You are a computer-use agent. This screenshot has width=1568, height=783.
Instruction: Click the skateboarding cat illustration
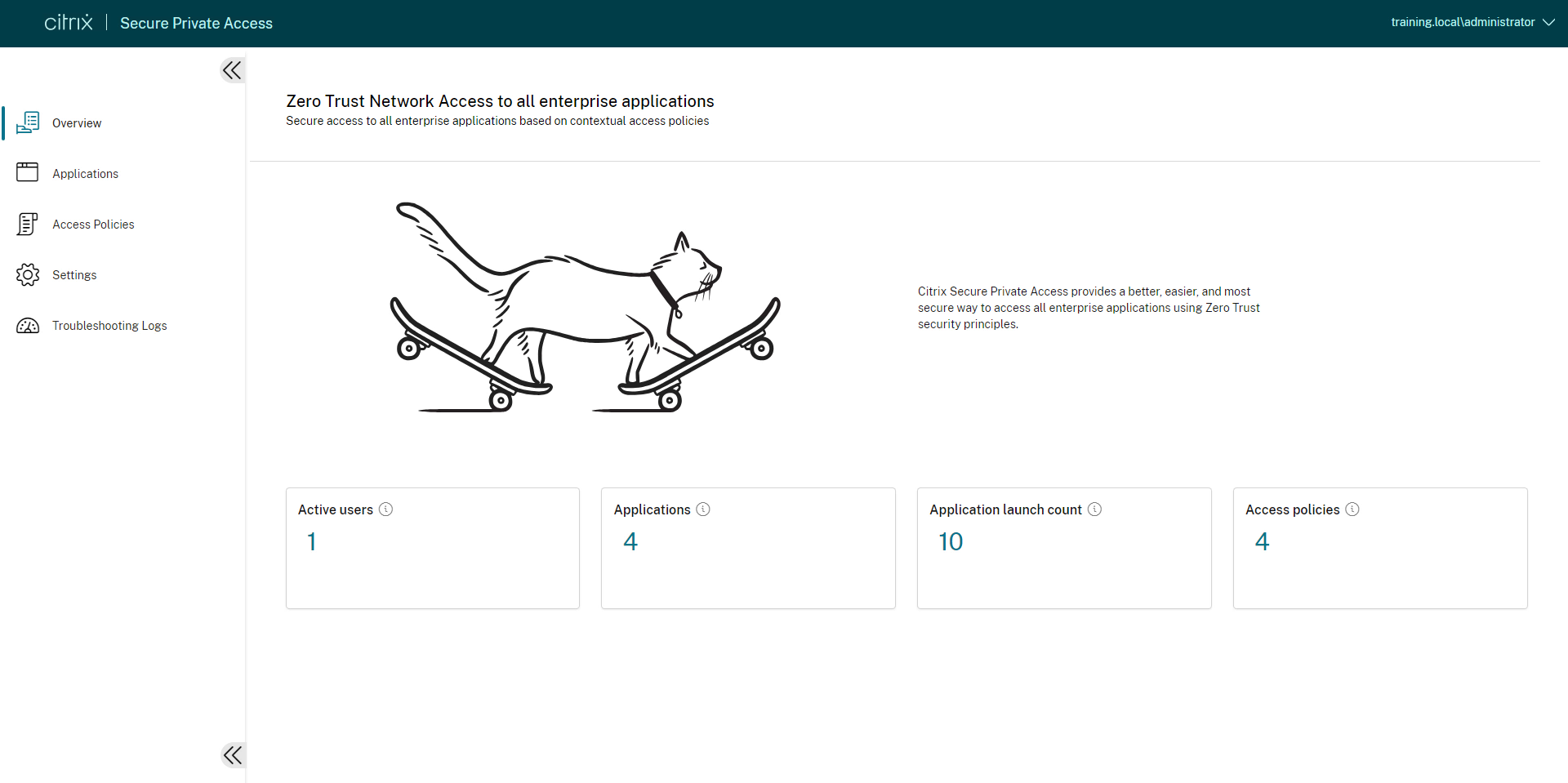pos(585,310)
